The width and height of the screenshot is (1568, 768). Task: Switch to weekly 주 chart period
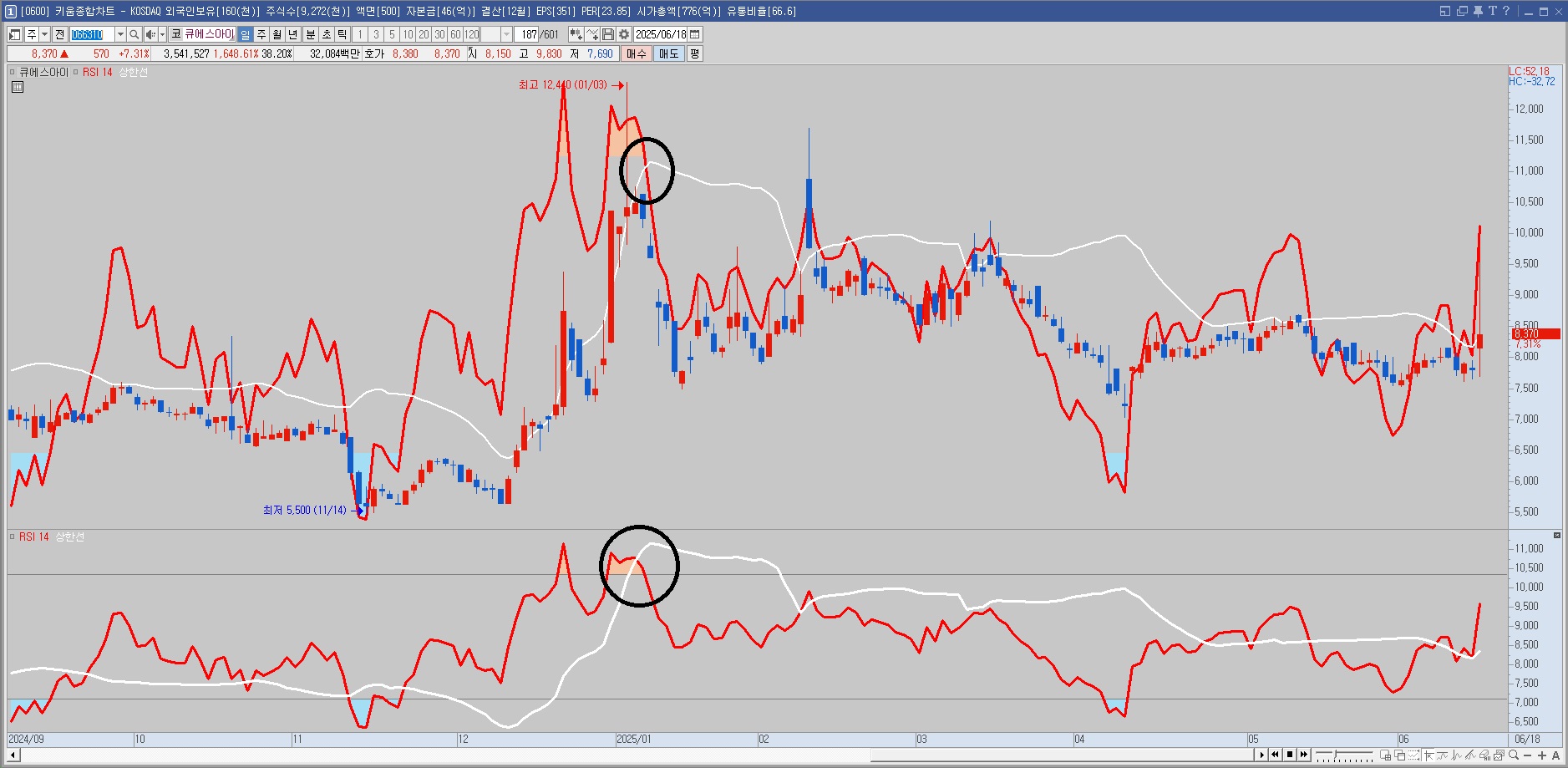coord(261,34)
